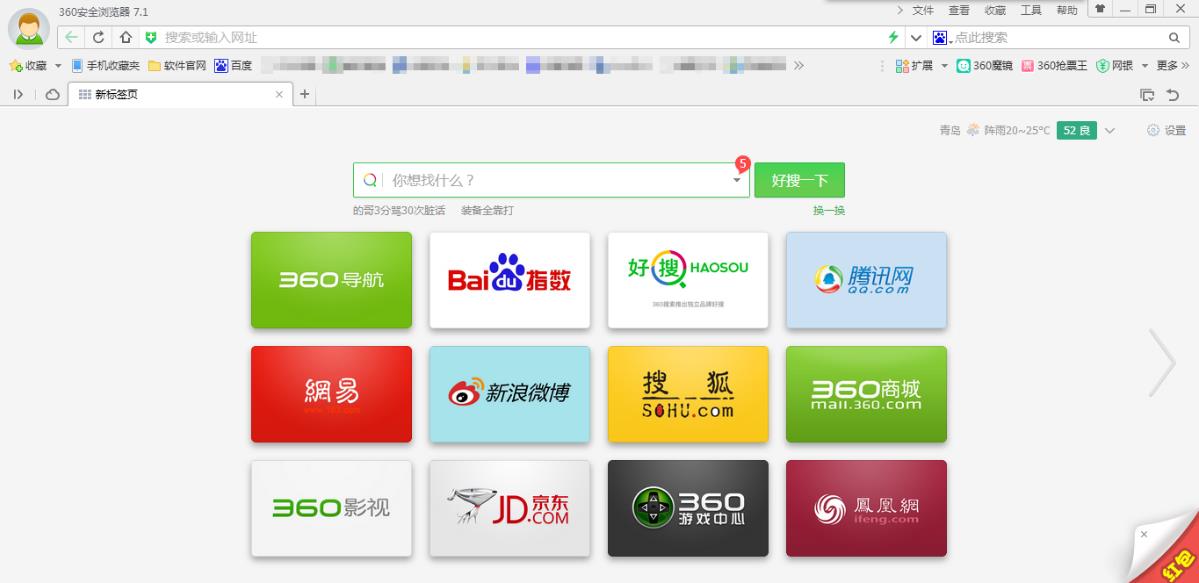The image size is (1199, 583).
Task: Open the 帮助 menu
Action: 1067,10
